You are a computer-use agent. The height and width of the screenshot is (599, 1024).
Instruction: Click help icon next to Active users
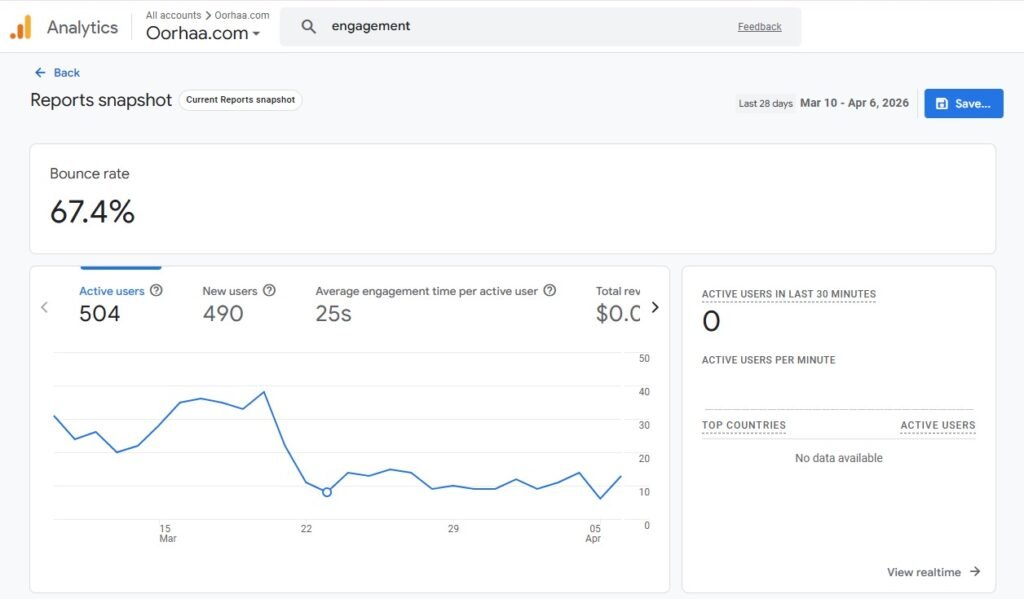(156, 291)
